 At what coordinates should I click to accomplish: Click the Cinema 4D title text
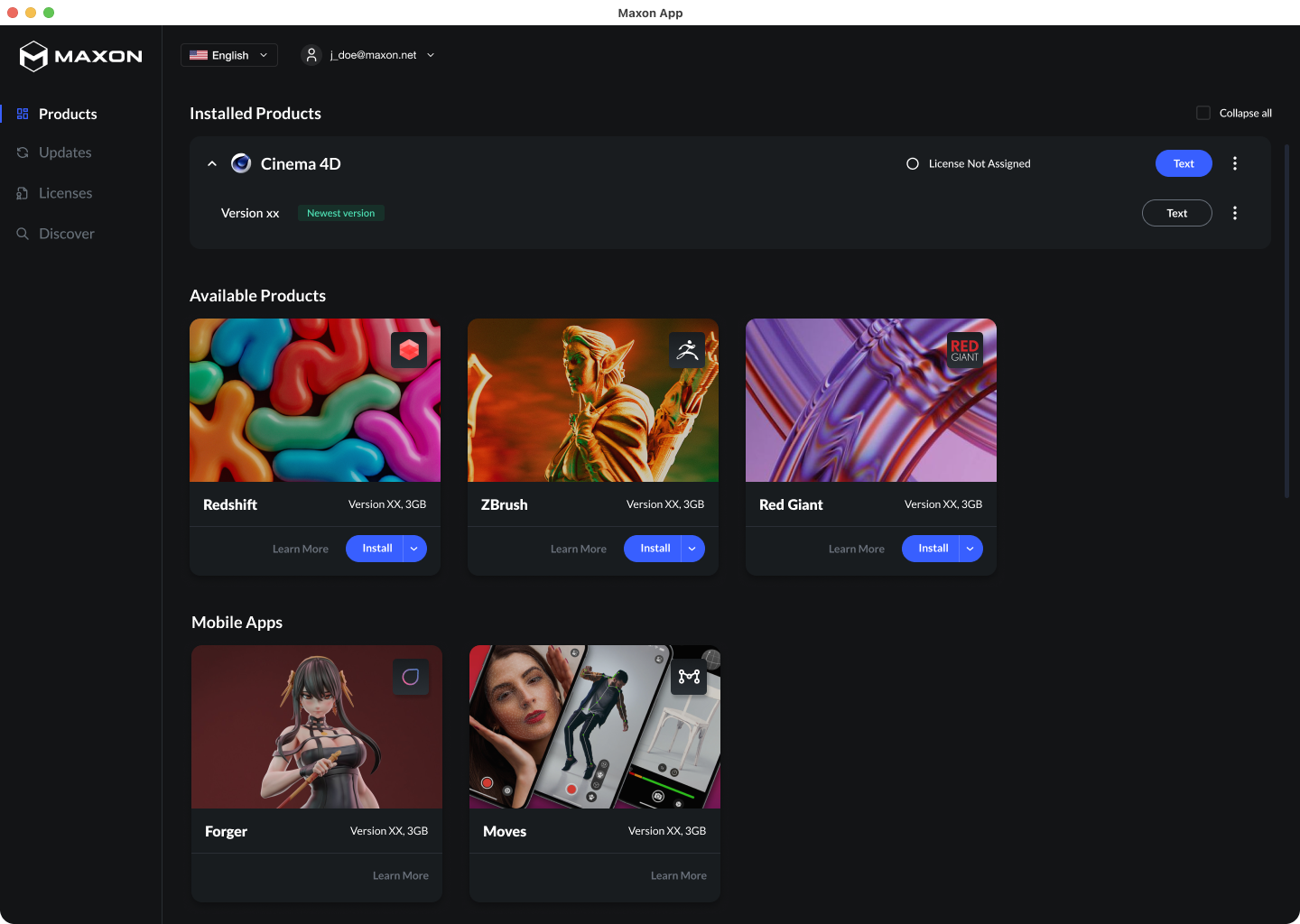pos(301,163)
